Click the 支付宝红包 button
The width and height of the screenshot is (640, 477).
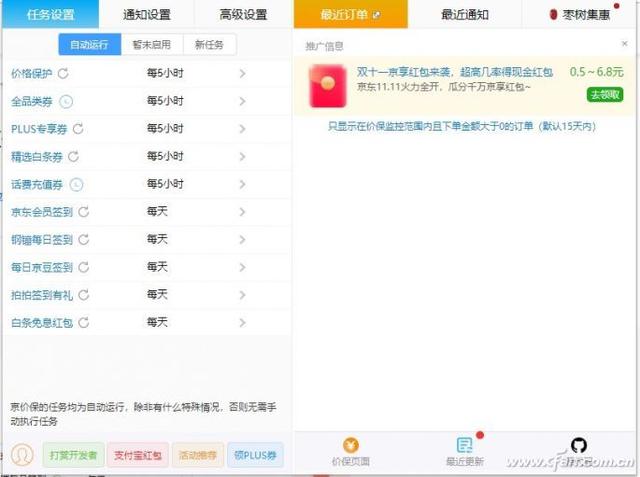click(138, 455)
